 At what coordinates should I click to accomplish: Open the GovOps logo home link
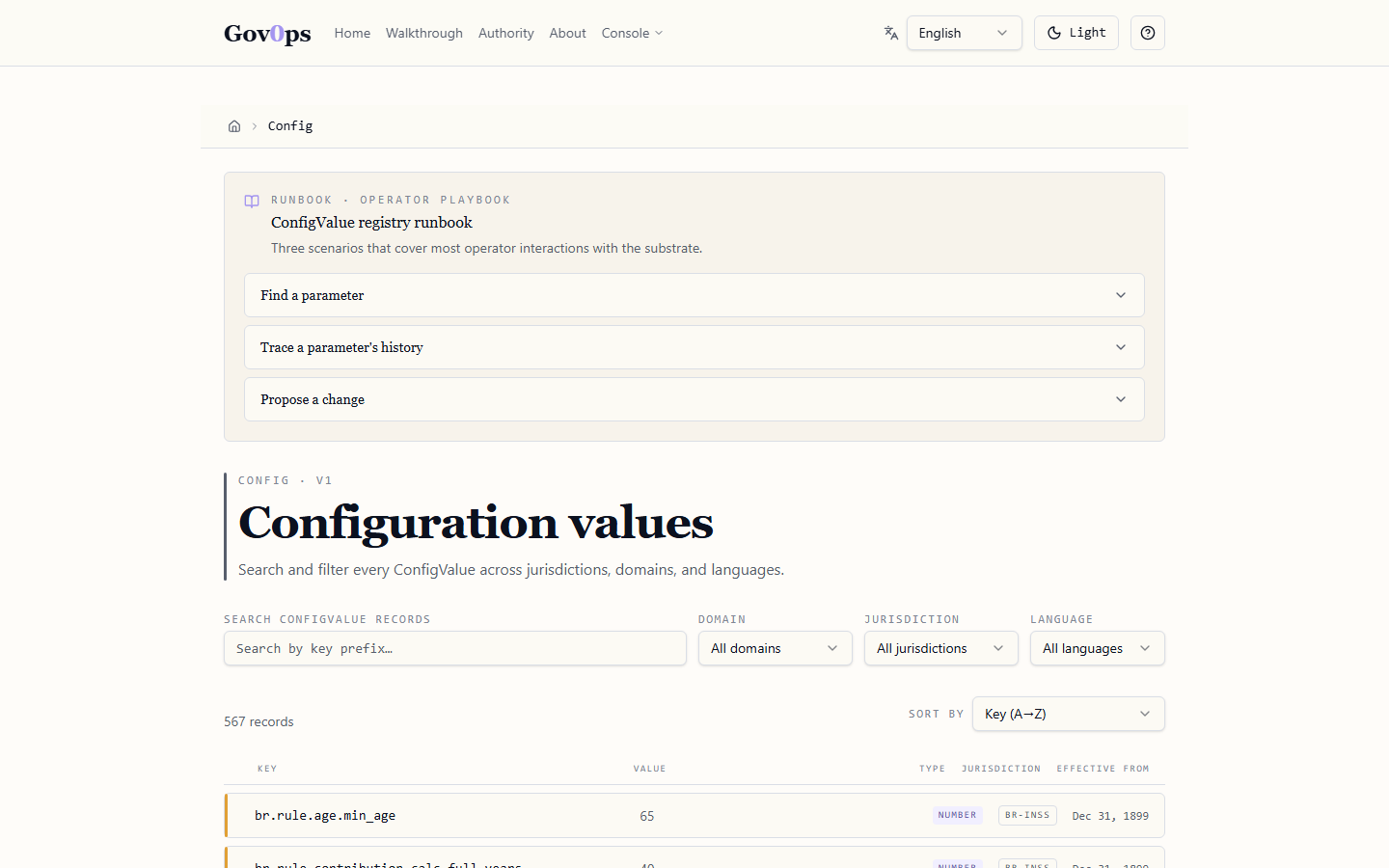[x=267, y=33]
